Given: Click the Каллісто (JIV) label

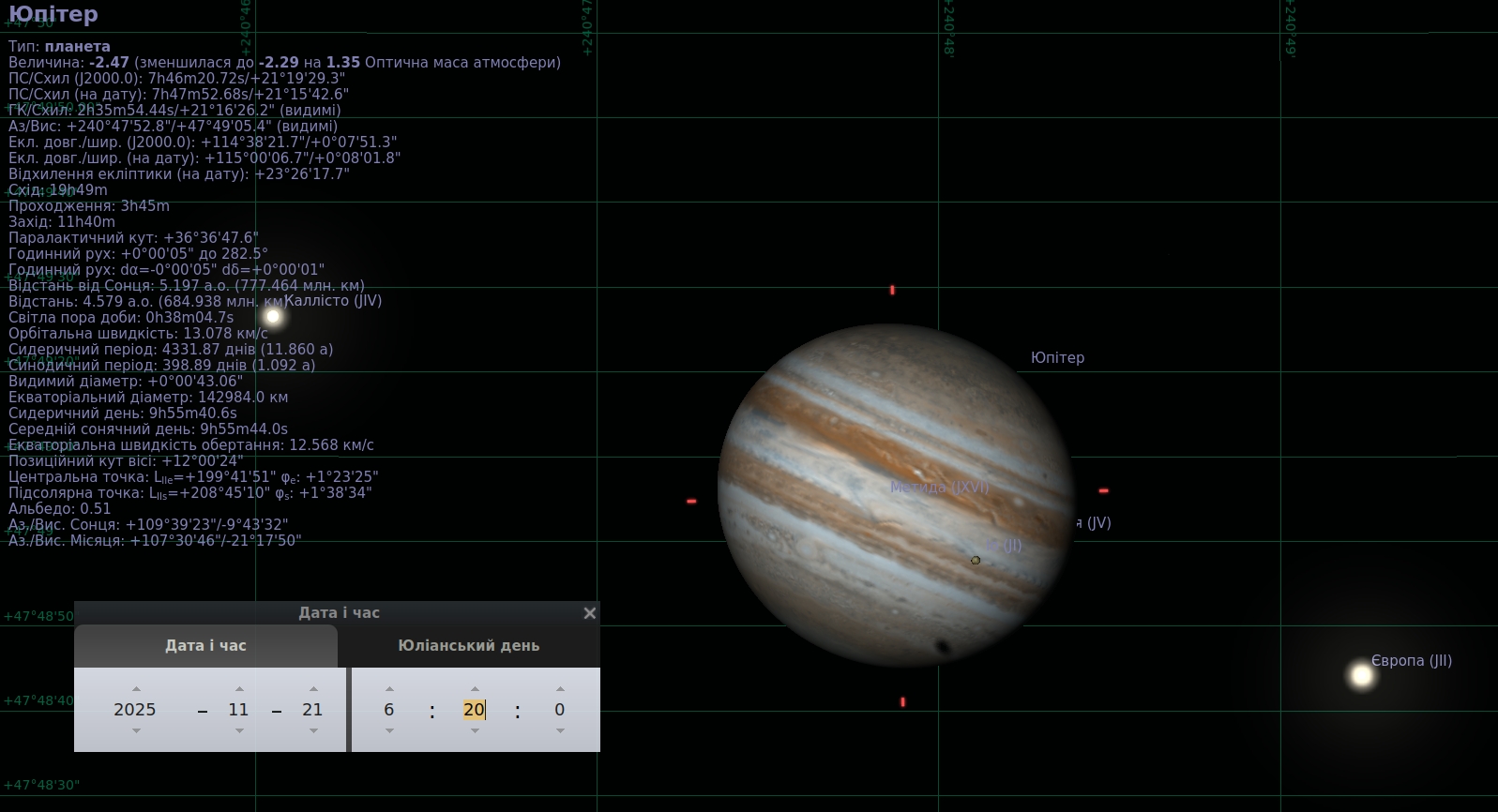Looking at the screenshot, I should coord(333,301).
